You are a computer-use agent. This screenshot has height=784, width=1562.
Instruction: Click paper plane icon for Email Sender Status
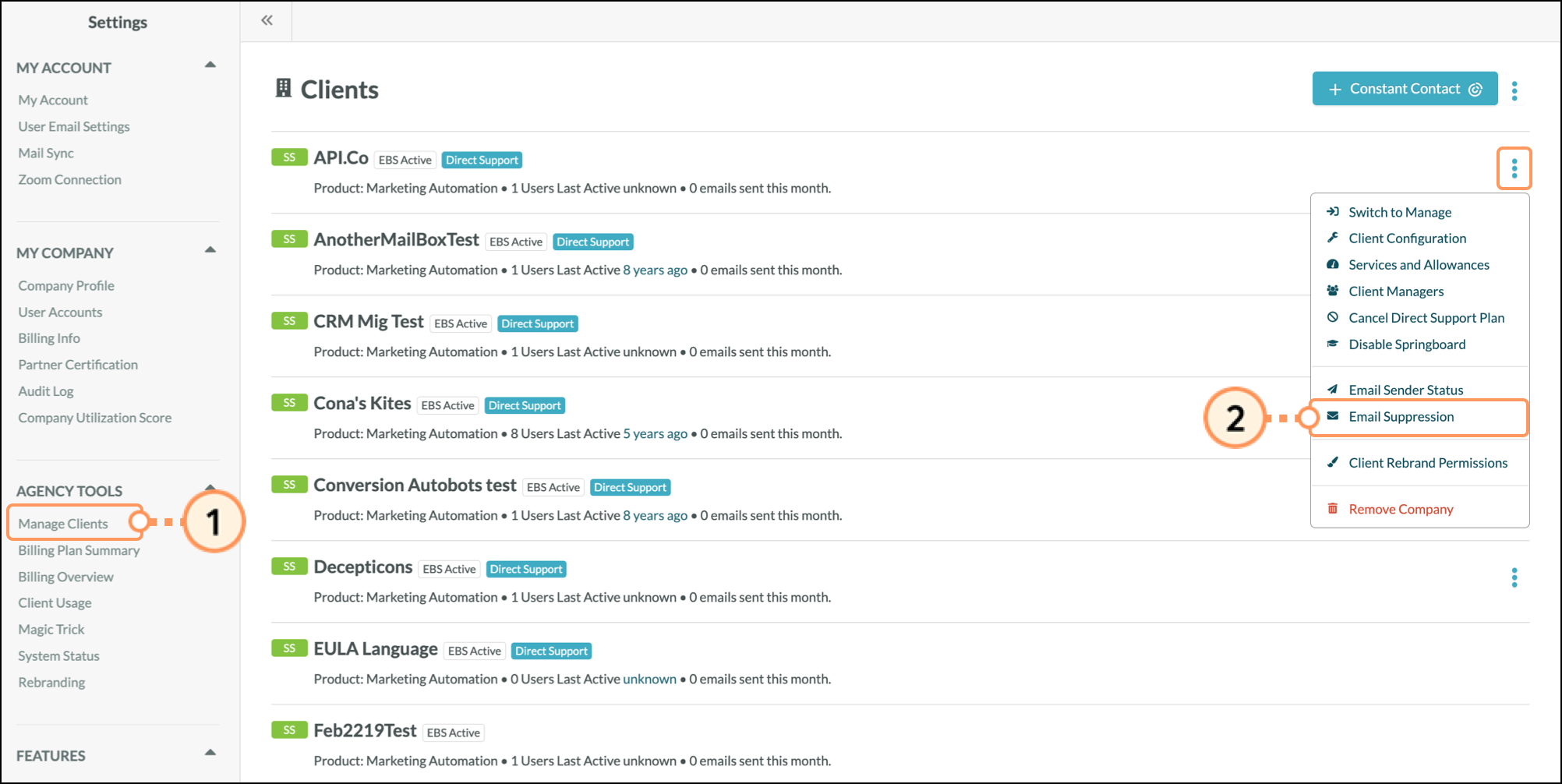coord(1333,390)
